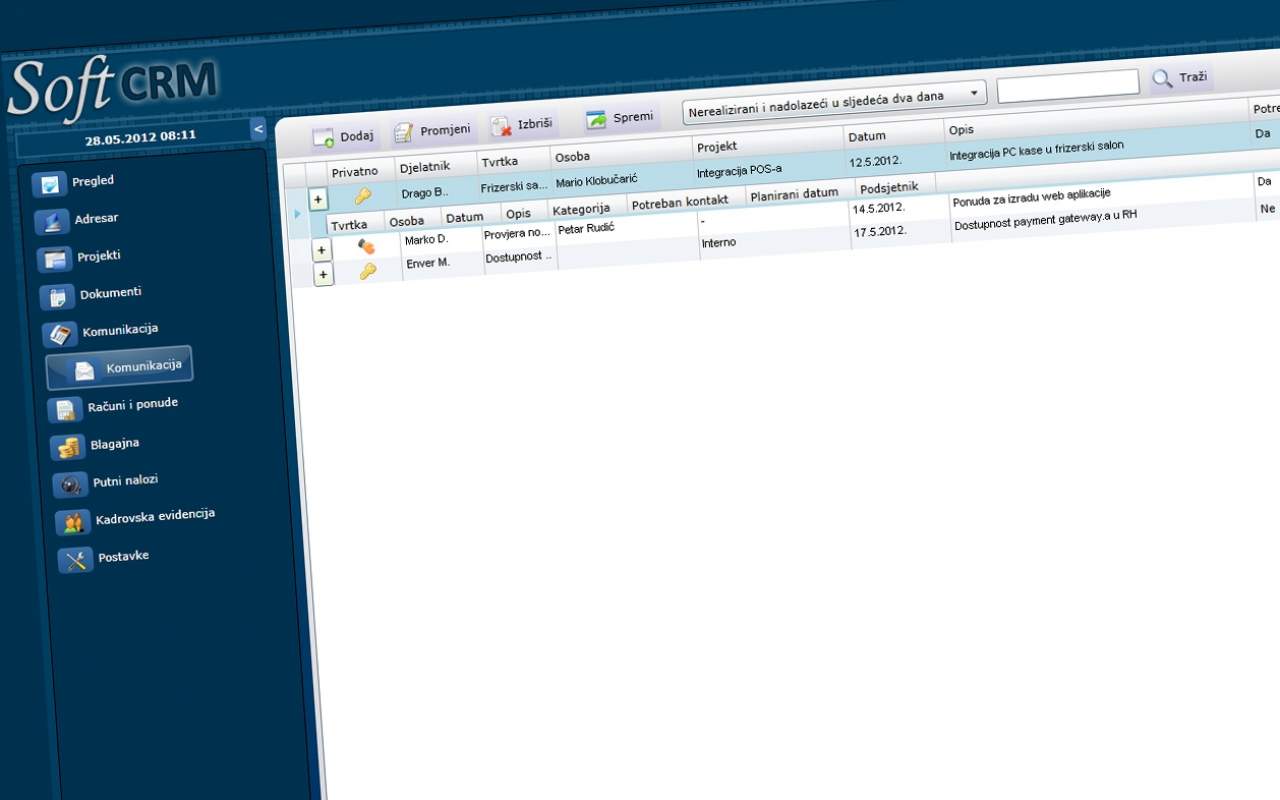Click the blue row indicator arrow at grid edge
Viewport: 1280px width, 800px height.
coord(297,214)
